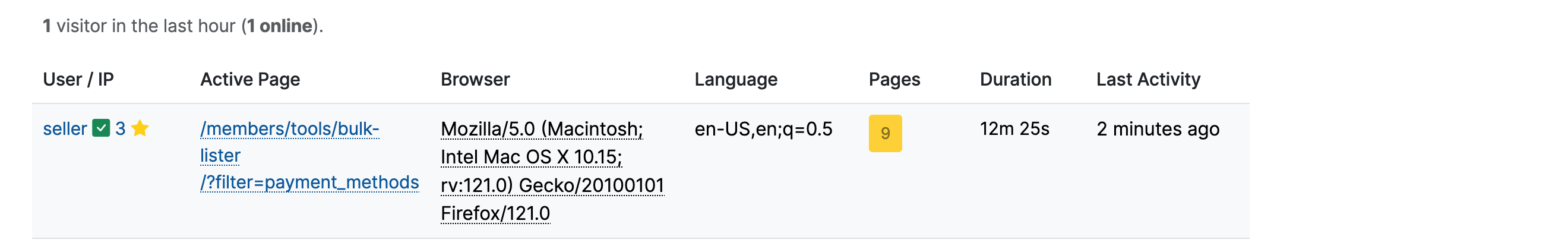Click the 12m 25s duration value
This screenshot has height=252, width=1568.
[x=1014, y=129]
